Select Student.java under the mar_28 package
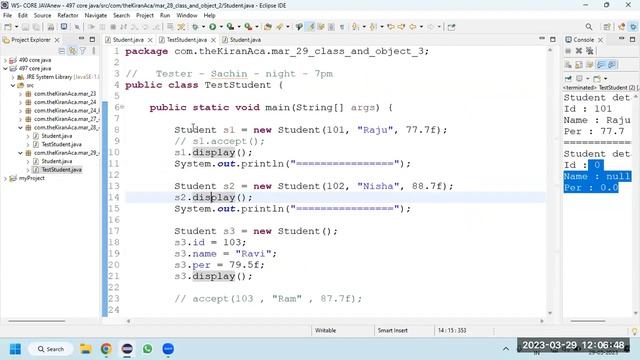This screenshot has width=640, height=360. click(56, 136)
